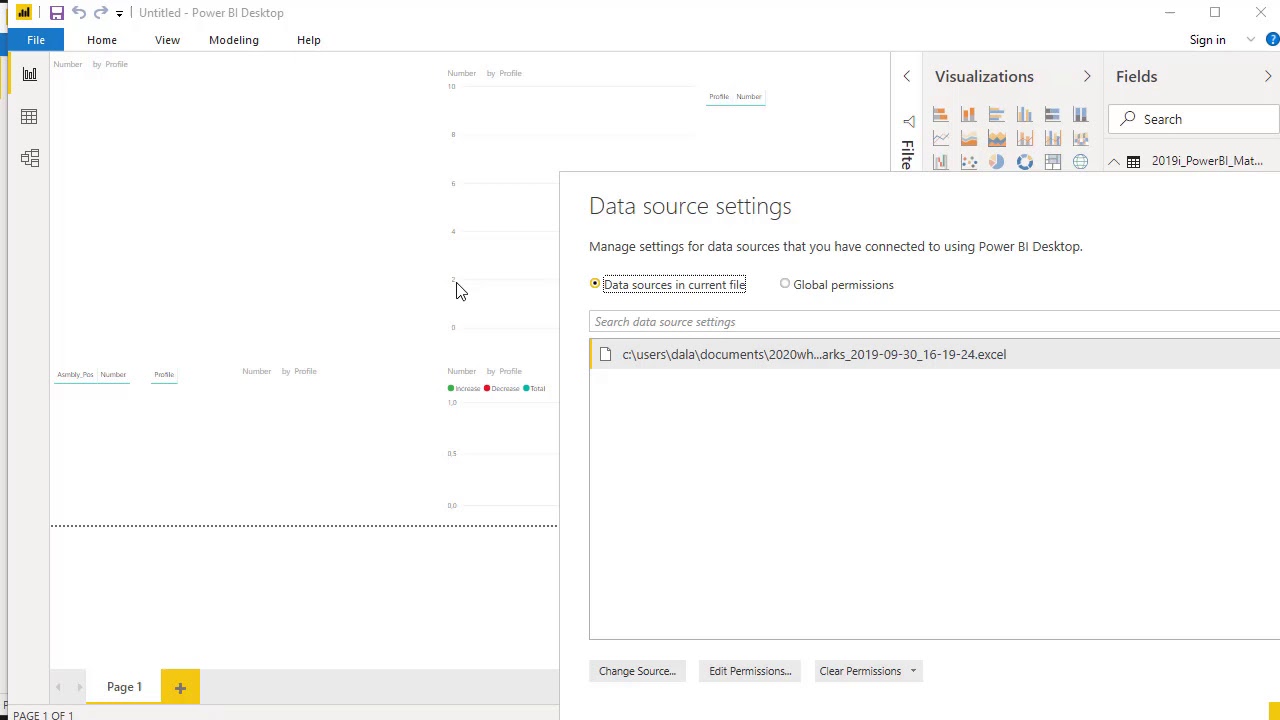Collapse the 2019i_PowerBI_Mat table in Fields
This screenshot has height=720, width=1280.
coord(1114,162)
